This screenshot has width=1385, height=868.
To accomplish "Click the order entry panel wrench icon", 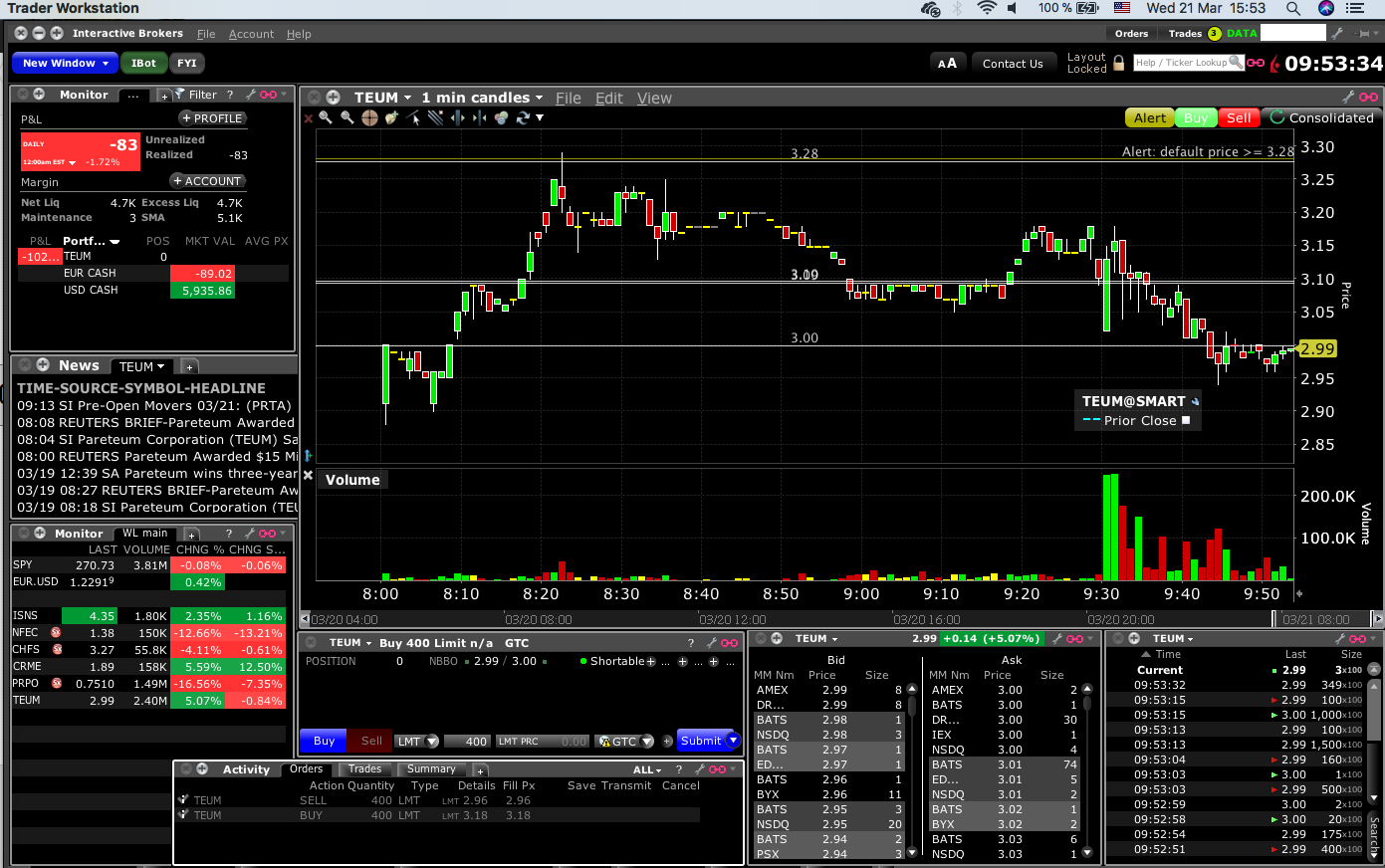I will [x=711, y=642].
